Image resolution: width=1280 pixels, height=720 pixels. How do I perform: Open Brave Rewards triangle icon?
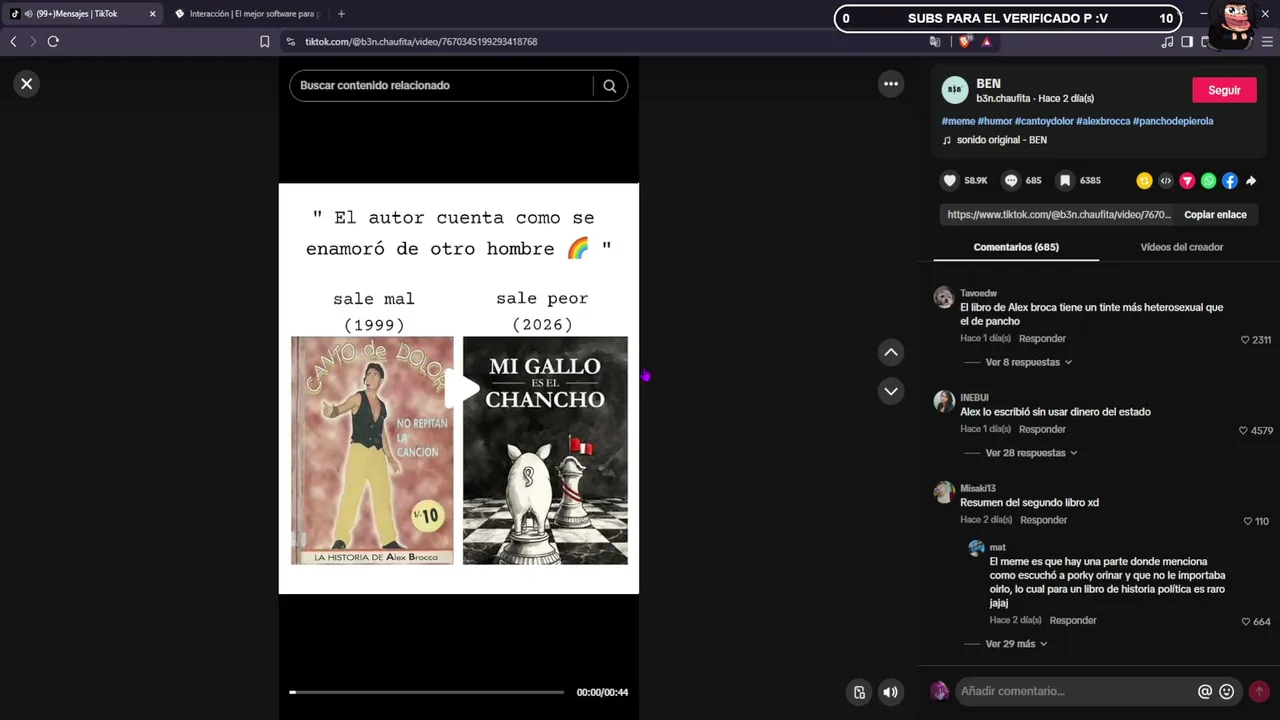click(986, 42)
